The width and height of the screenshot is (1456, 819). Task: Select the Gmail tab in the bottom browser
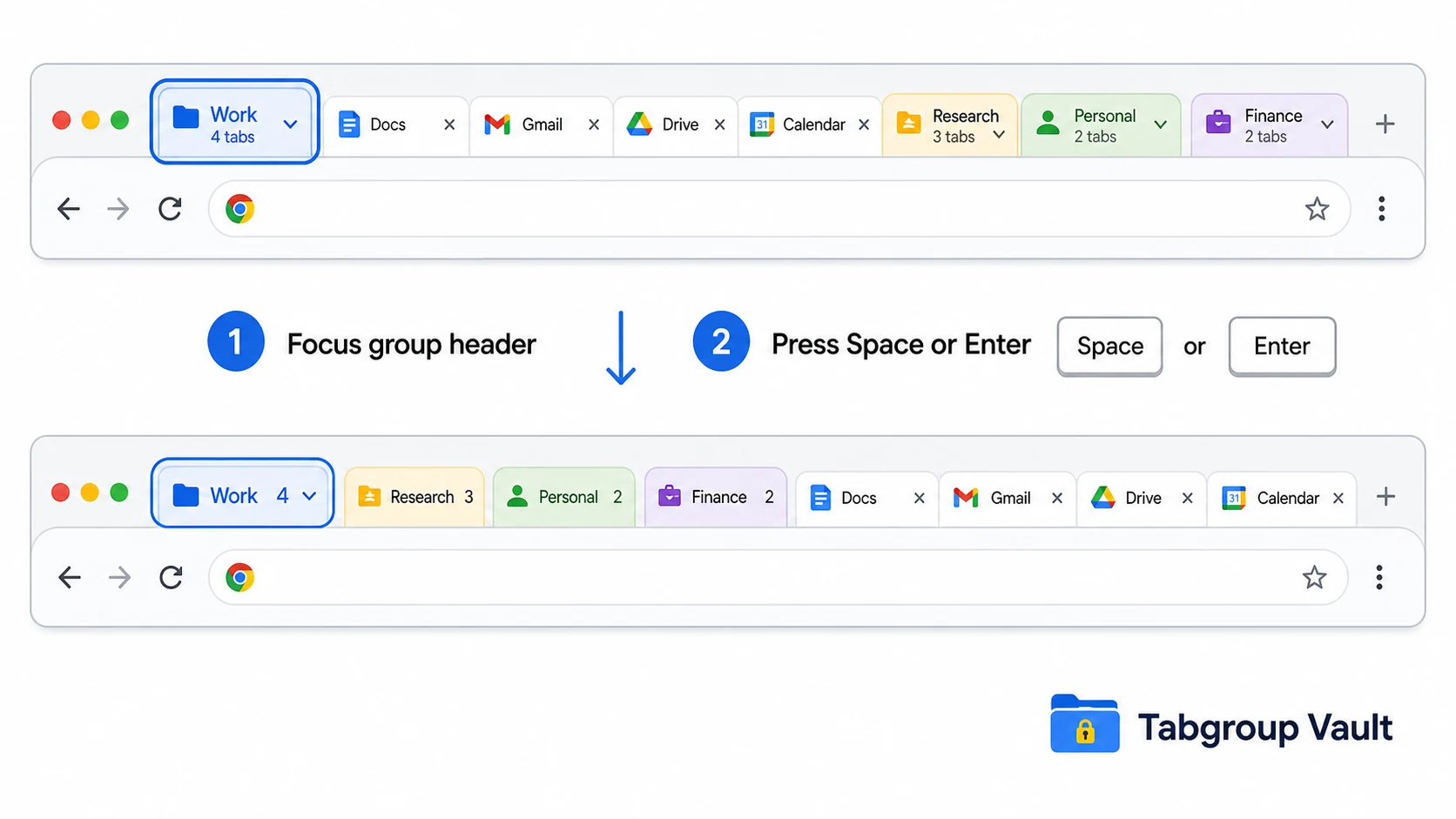1008,498
